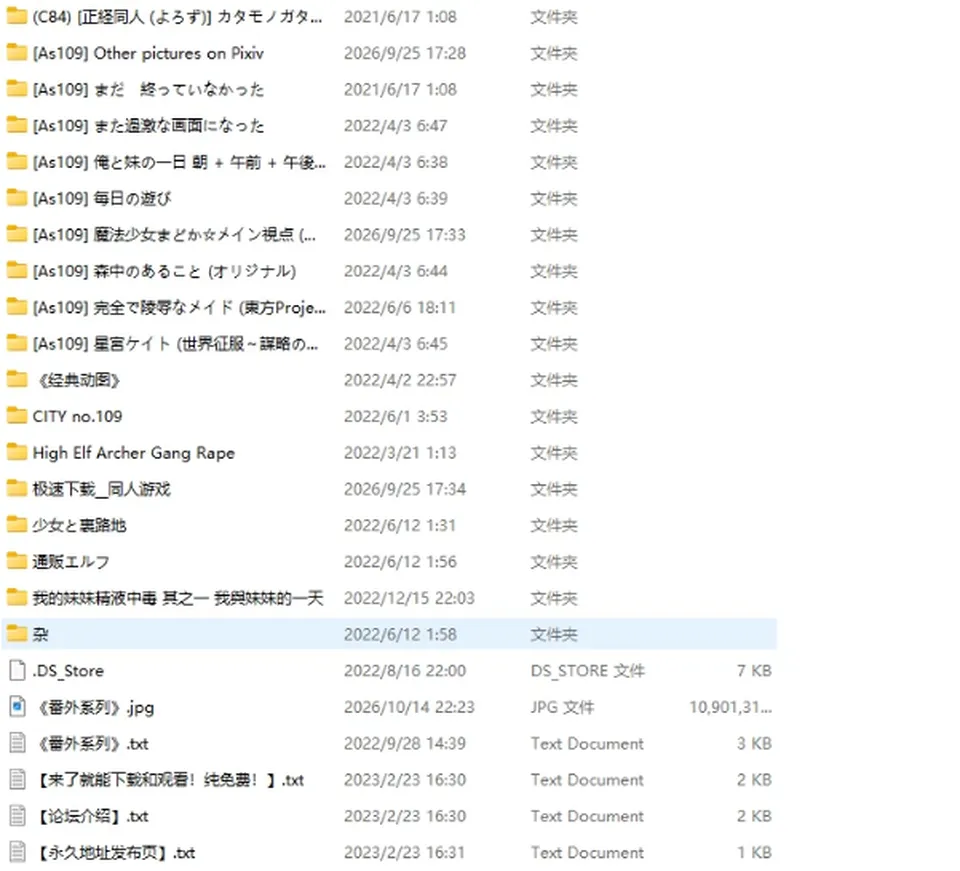Click the folder icon beside "Other pictures on Pixiv"

point(17,53)
